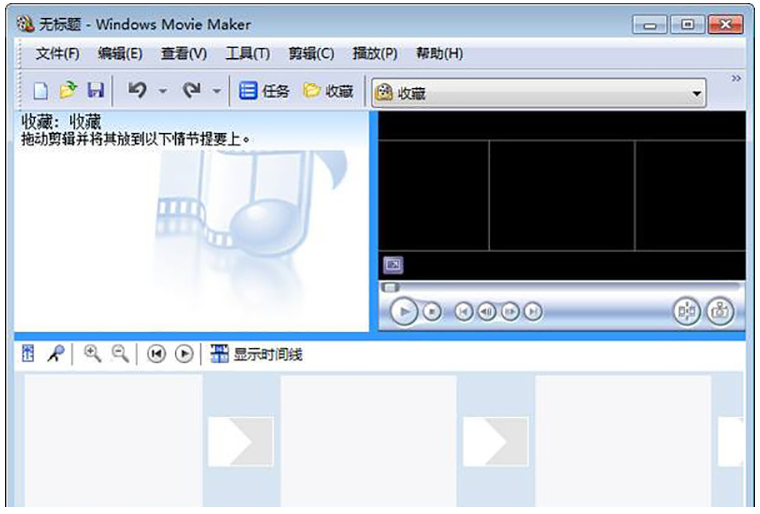Click the New Project icon
Image resolution: width=760 pixels, height=514 pixels.
(x=40, y=91)
